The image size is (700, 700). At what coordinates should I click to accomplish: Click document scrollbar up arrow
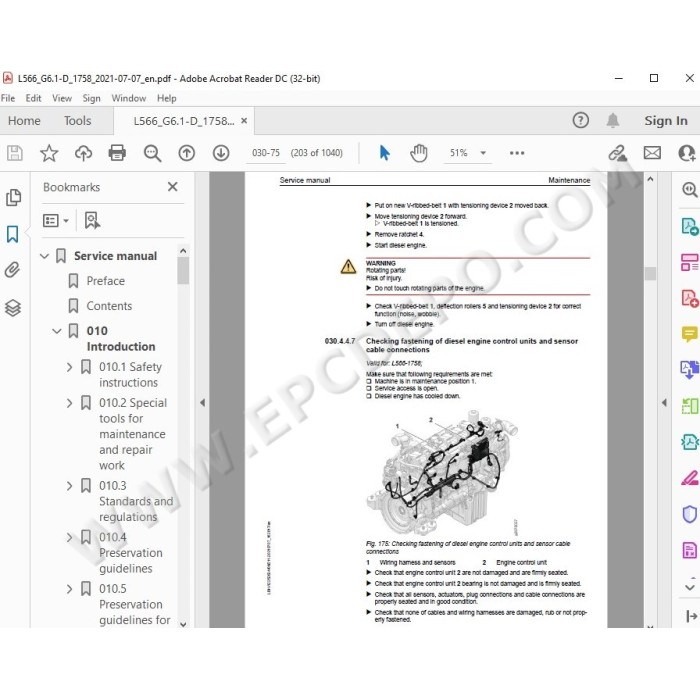click(650, 179)
